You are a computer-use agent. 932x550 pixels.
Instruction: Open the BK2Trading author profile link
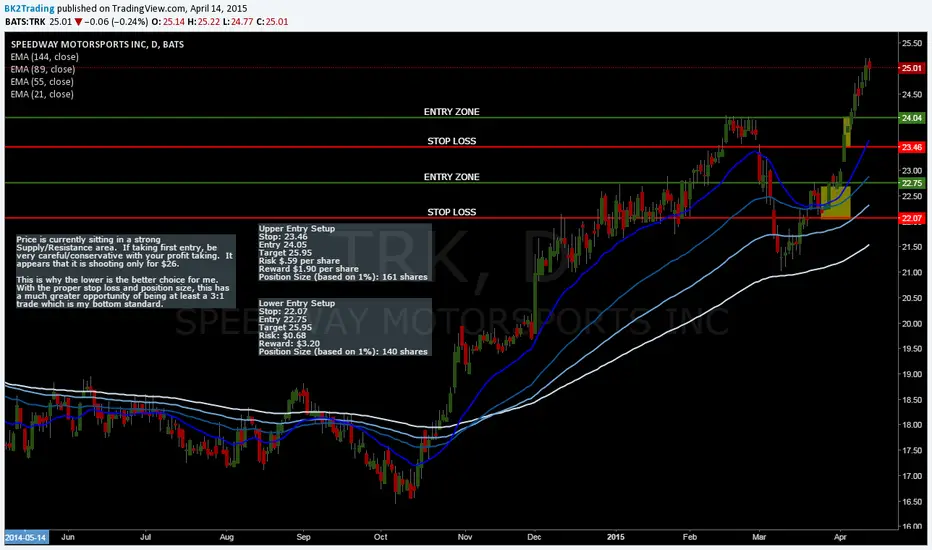point(29,8)
